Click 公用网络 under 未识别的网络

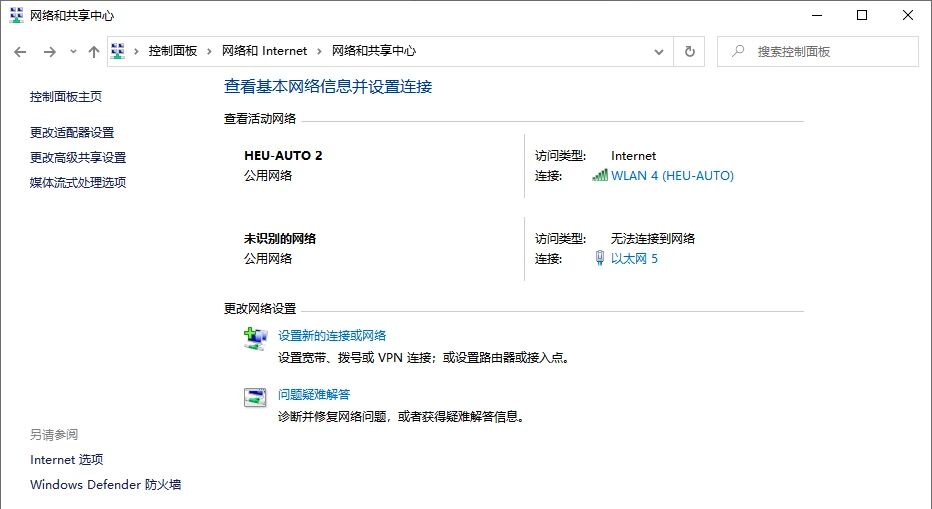268,259
